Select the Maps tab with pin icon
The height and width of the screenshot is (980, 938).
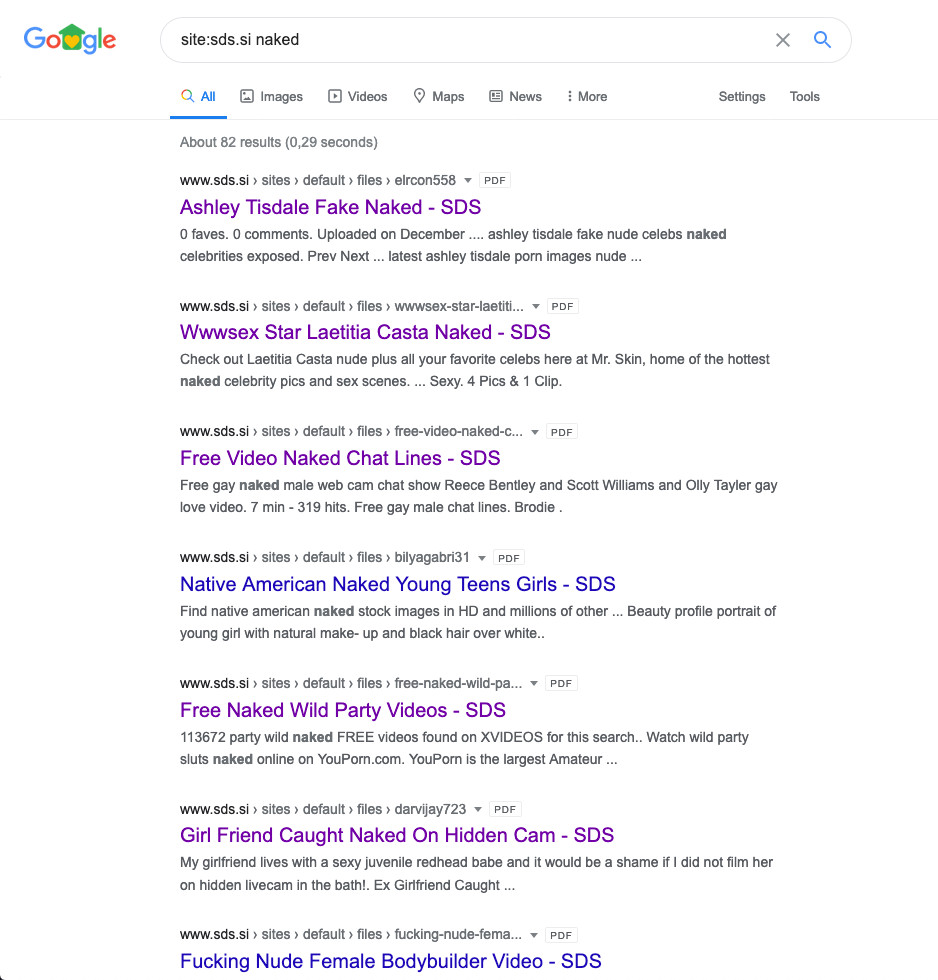[439, 96]
